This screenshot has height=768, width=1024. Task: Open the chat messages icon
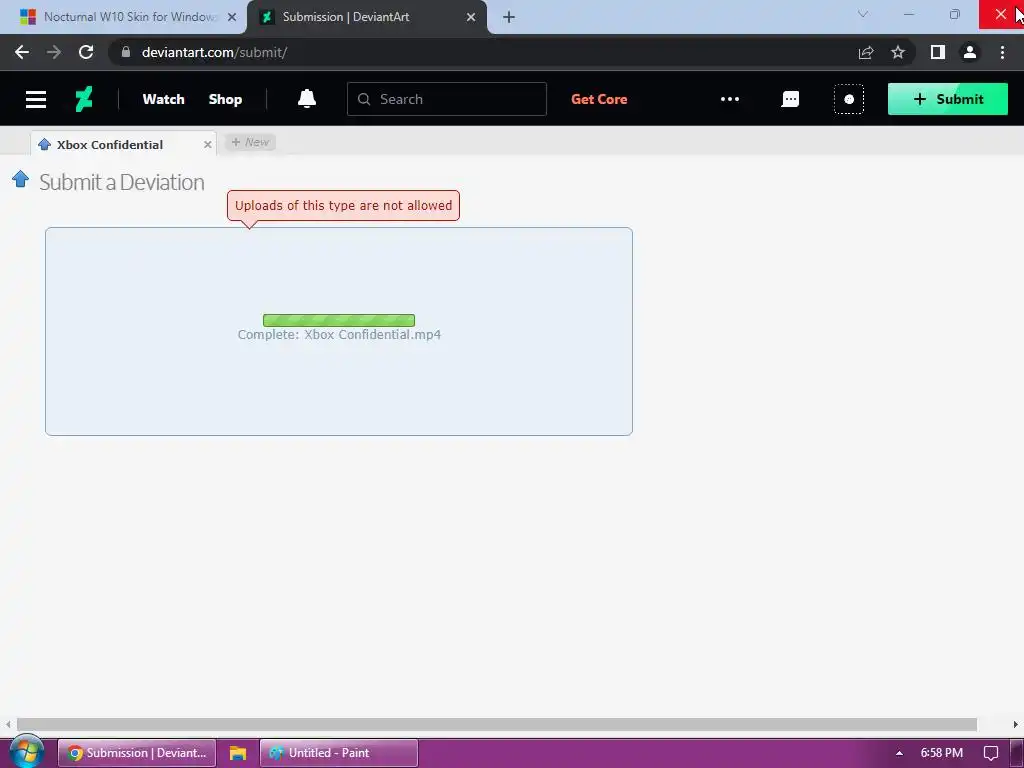click(790, 99)
